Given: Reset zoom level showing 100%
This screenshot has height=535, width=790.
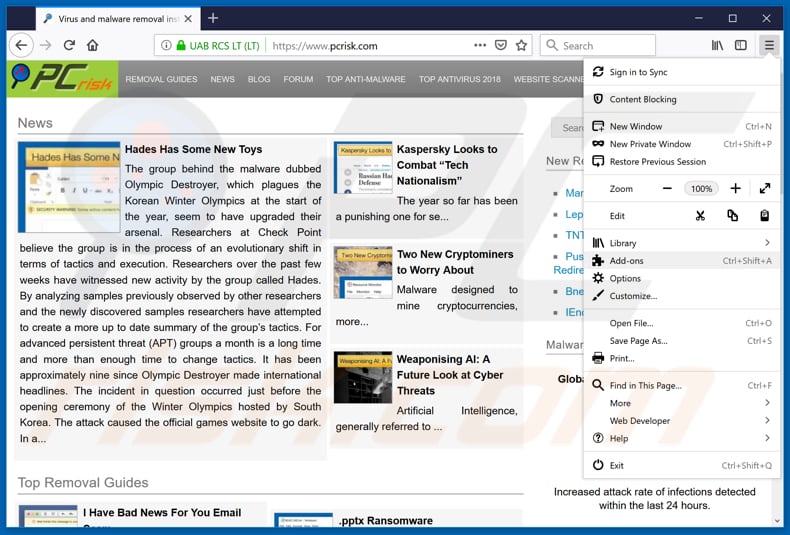Looking at the screenshot, I should [701, 188].
